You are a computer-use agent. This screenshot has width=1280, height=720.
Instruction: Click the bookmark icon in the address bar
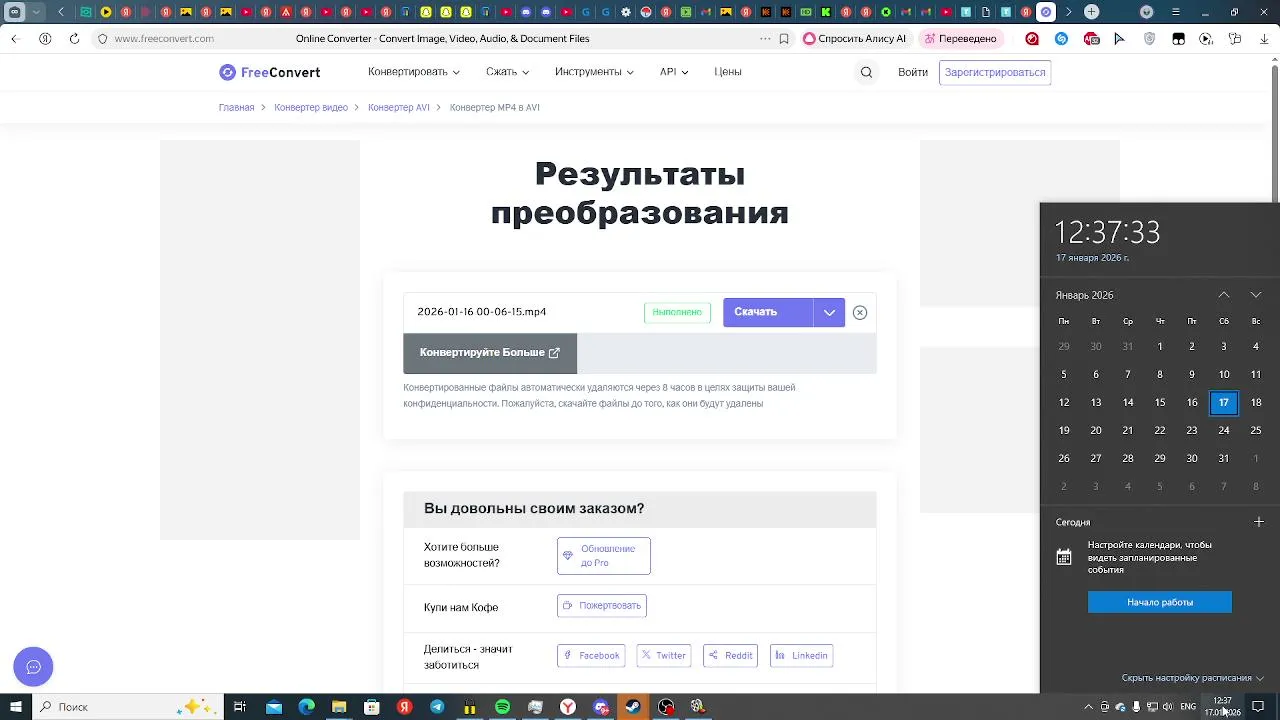784,39
